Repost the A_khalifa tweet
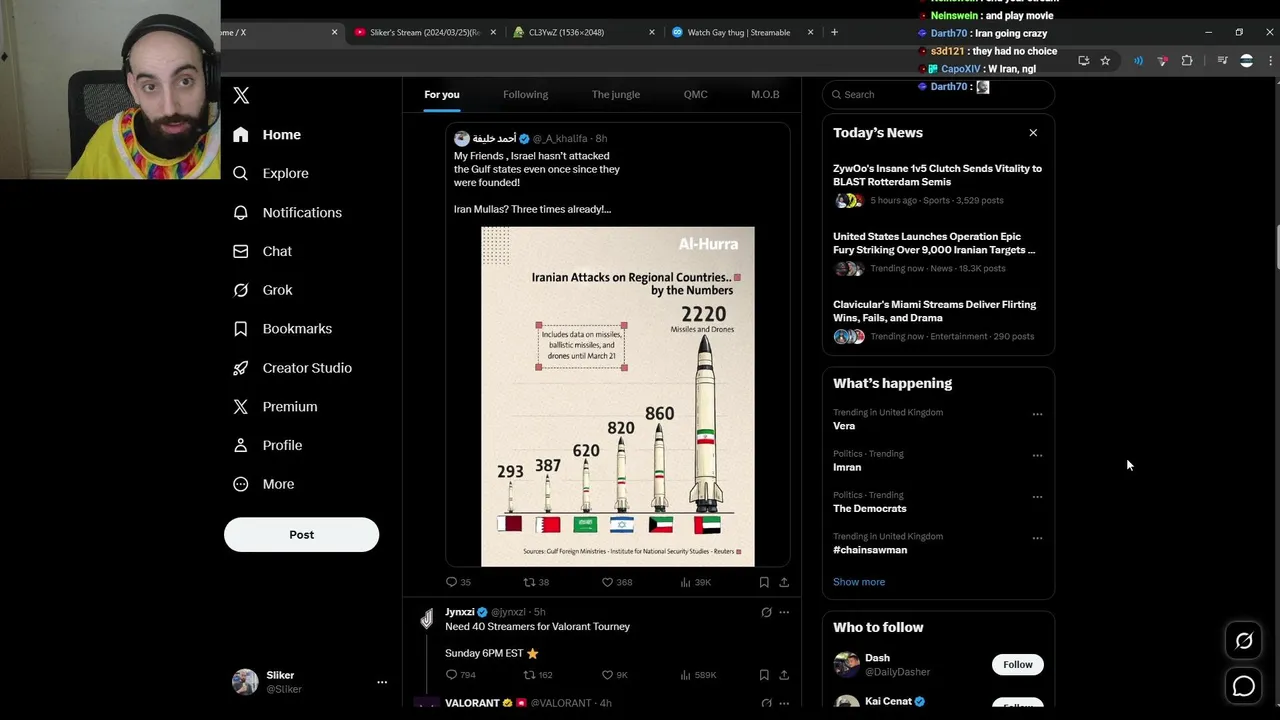Screen dimensions: 1280x720 click(x=536, y=582)
